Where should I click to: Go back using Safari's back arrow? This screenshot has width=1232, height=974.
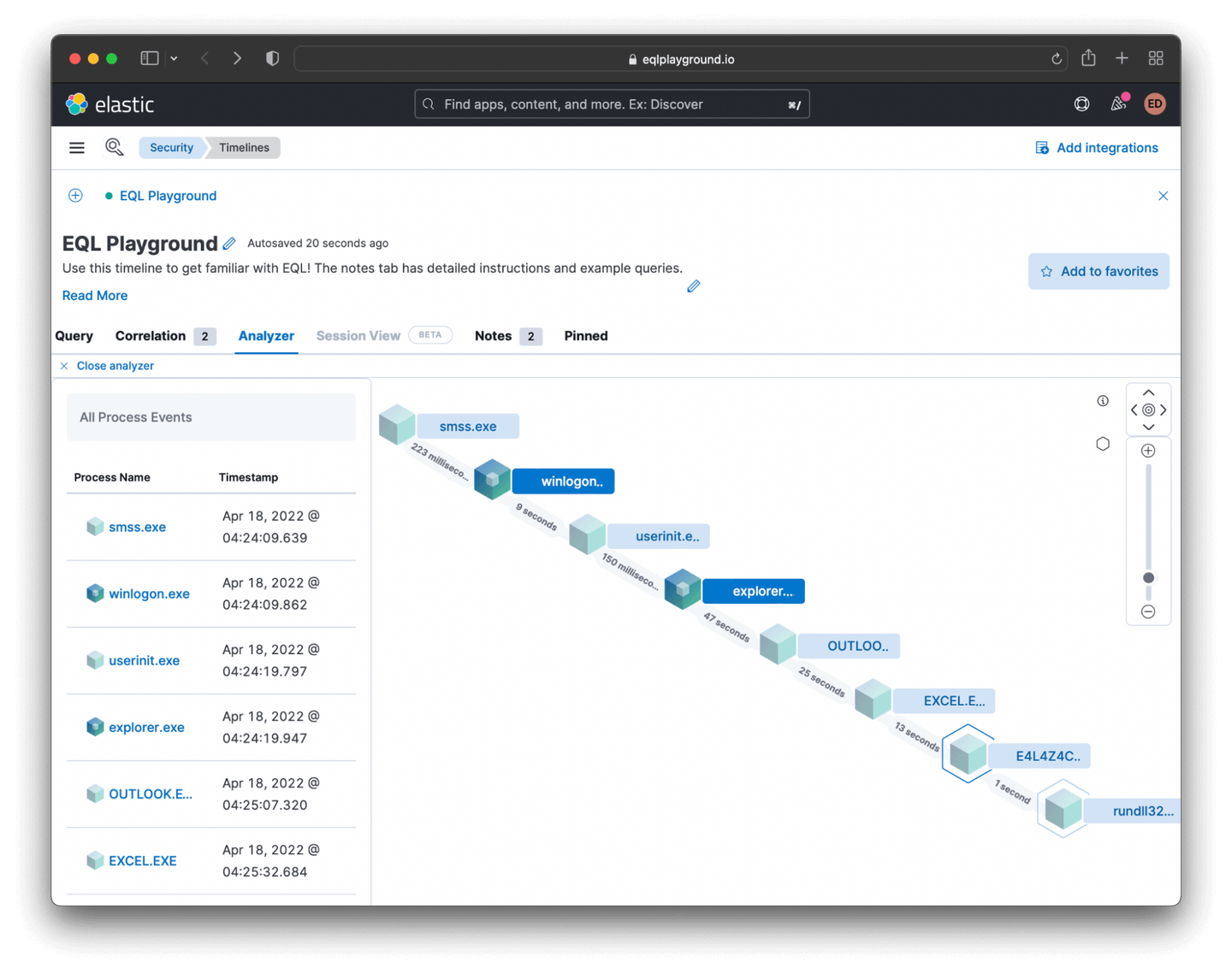pos(205,58)
